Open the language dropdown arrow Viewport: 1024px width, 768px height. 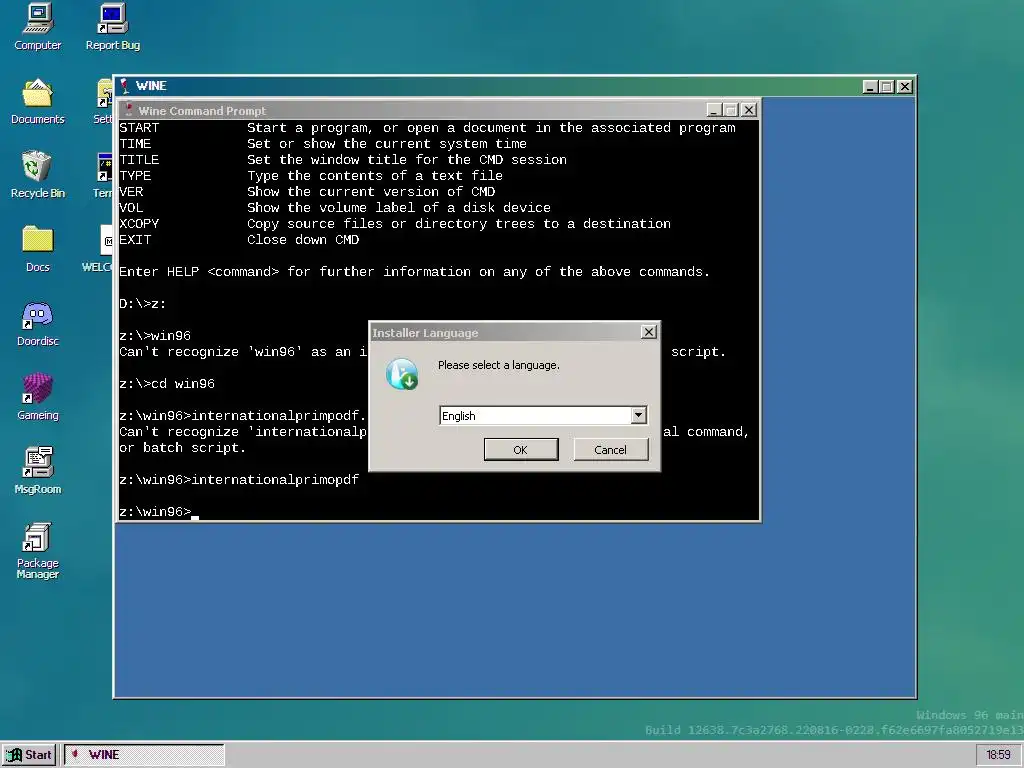(x=639, y=415)
